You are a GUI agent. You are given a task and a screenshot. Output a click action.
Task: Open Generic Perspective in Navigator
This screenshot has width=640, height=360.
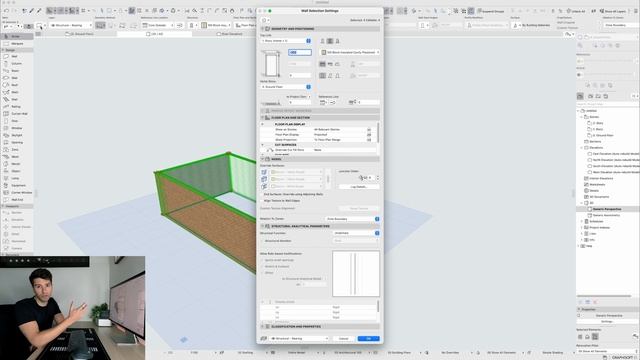[606, 209]
